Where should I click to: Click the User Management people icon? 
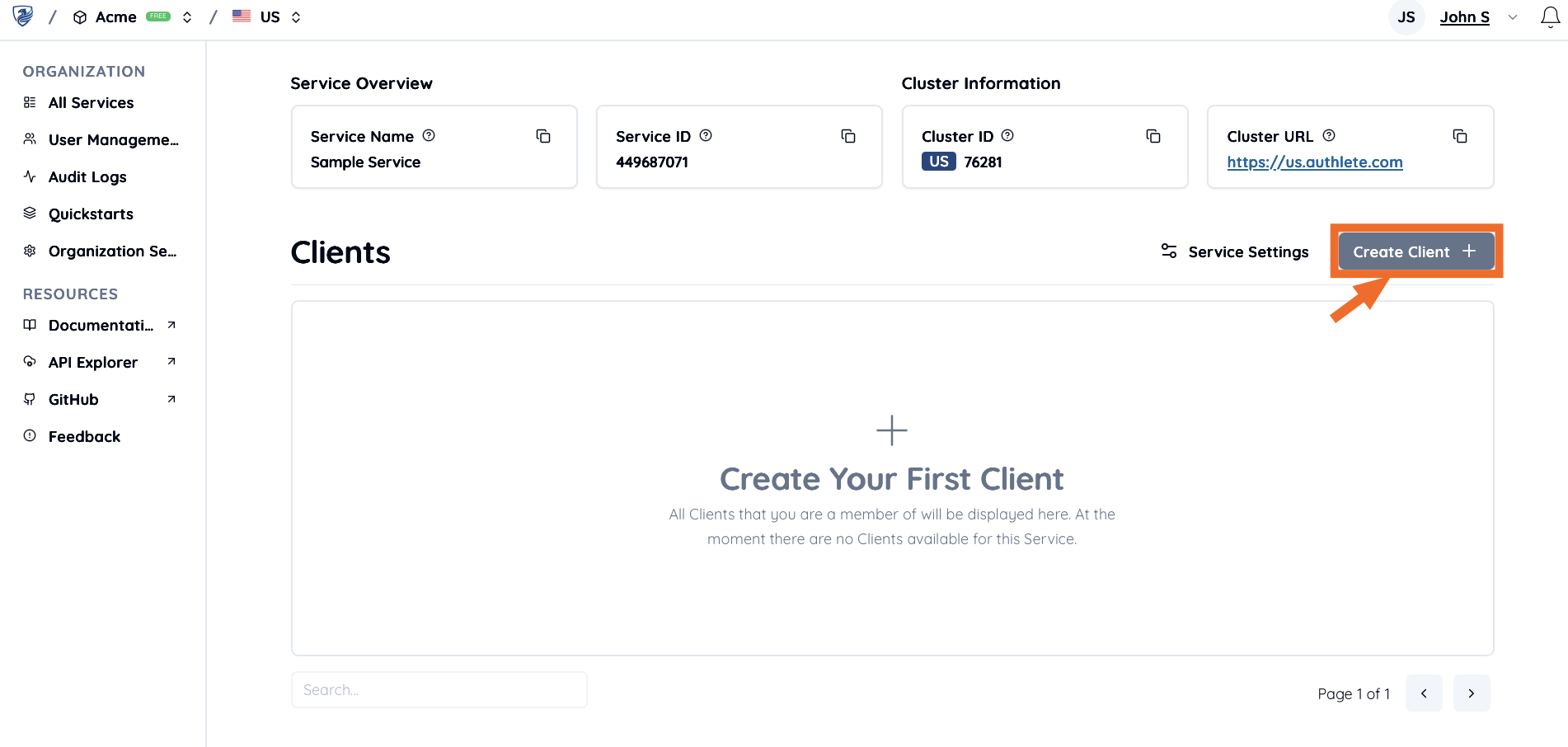tap(30, 139)
